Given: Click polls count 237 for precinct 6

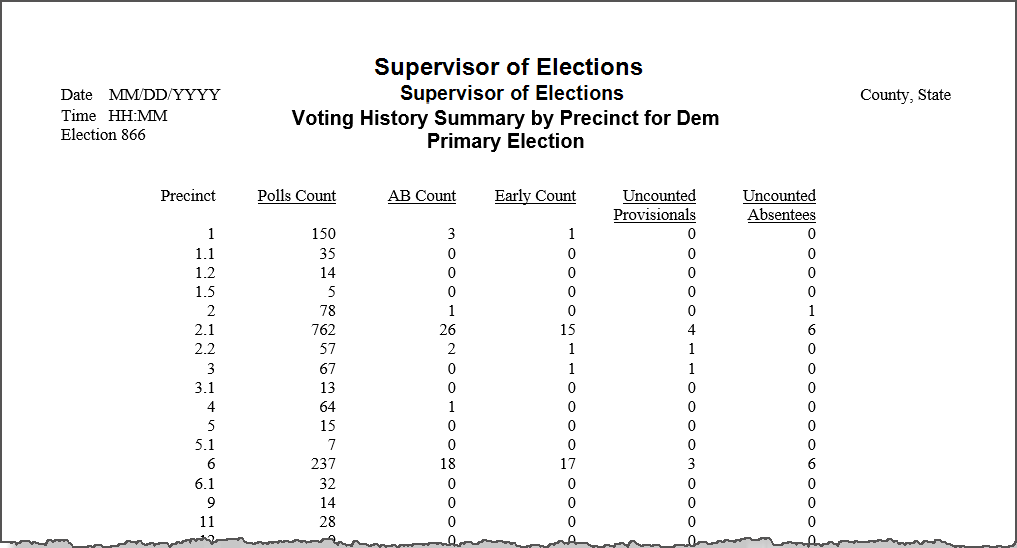Looking at the screenshot, I should [x=323, y=464].
